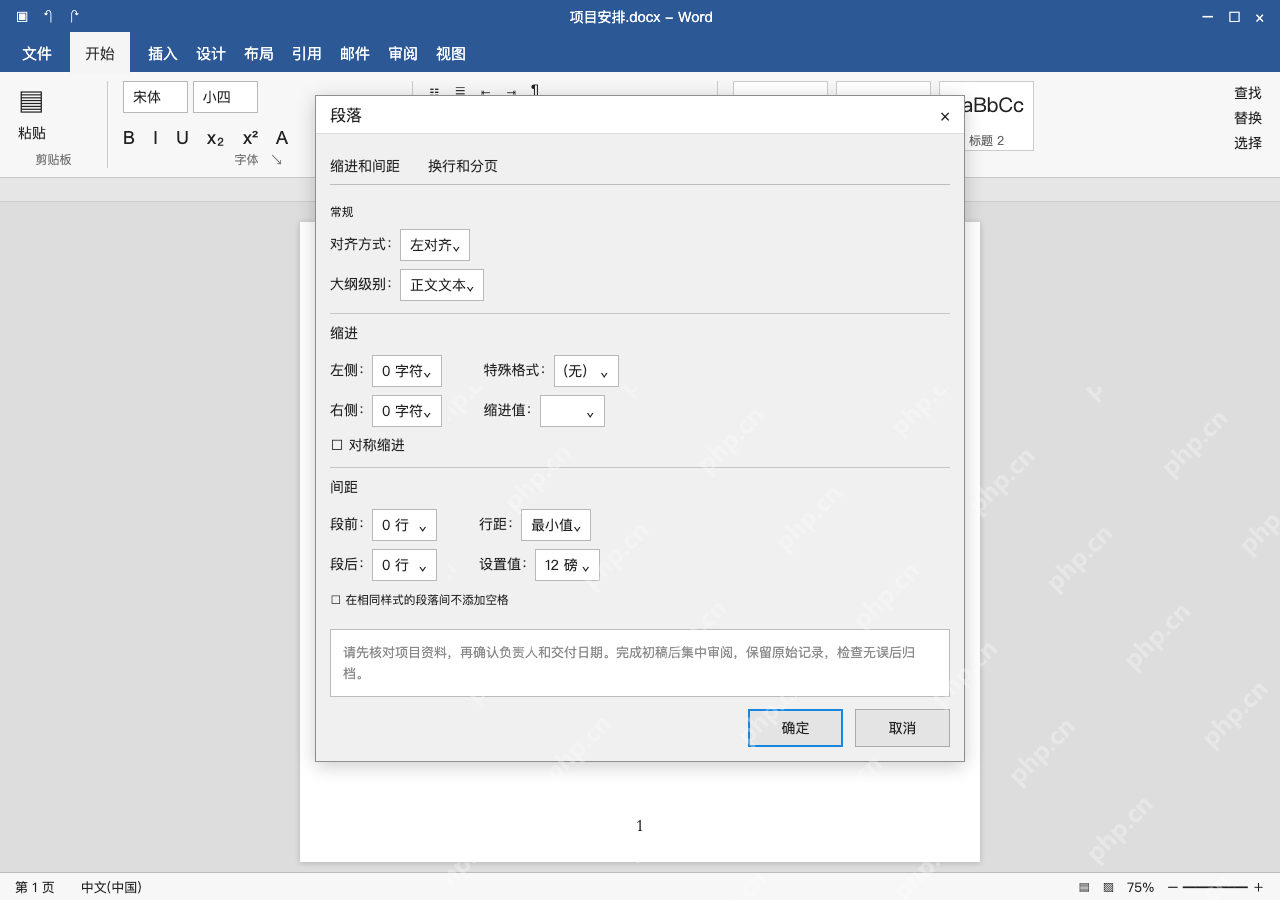Viewport: 1280px width, 900px height.
Task: Zoom in with the plus icon
Action: [1258, 887]
